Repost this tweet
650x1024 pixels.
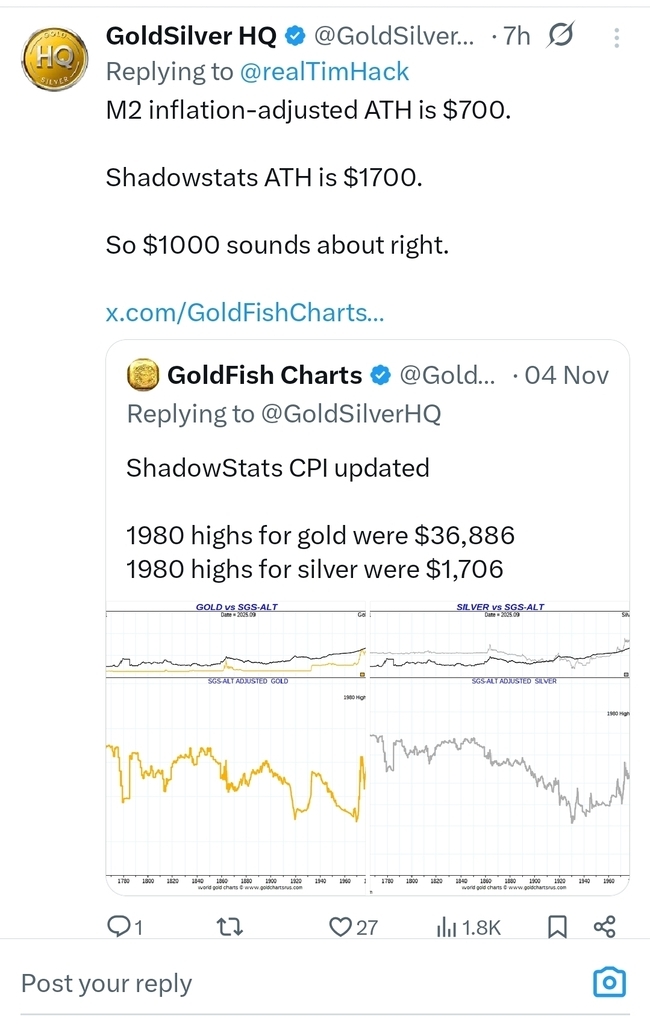tap(230, 927)
